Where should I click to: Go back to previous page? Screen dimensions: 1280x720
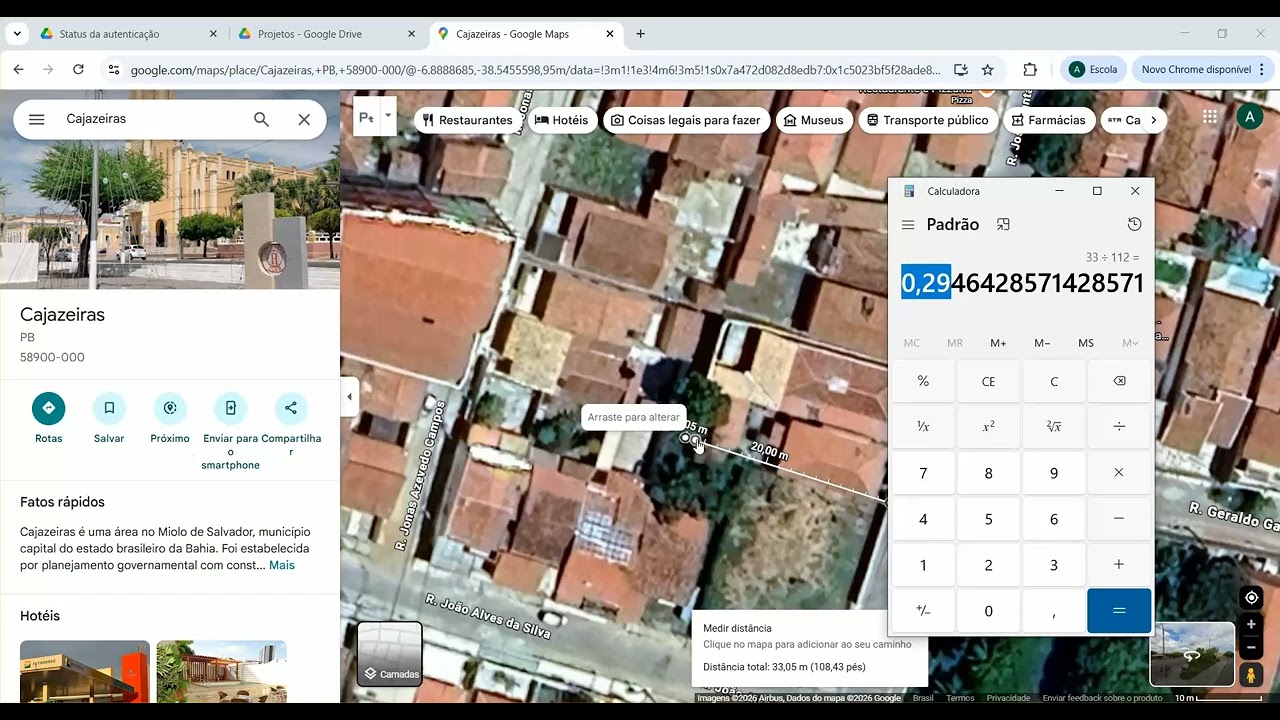click(18, 69)
